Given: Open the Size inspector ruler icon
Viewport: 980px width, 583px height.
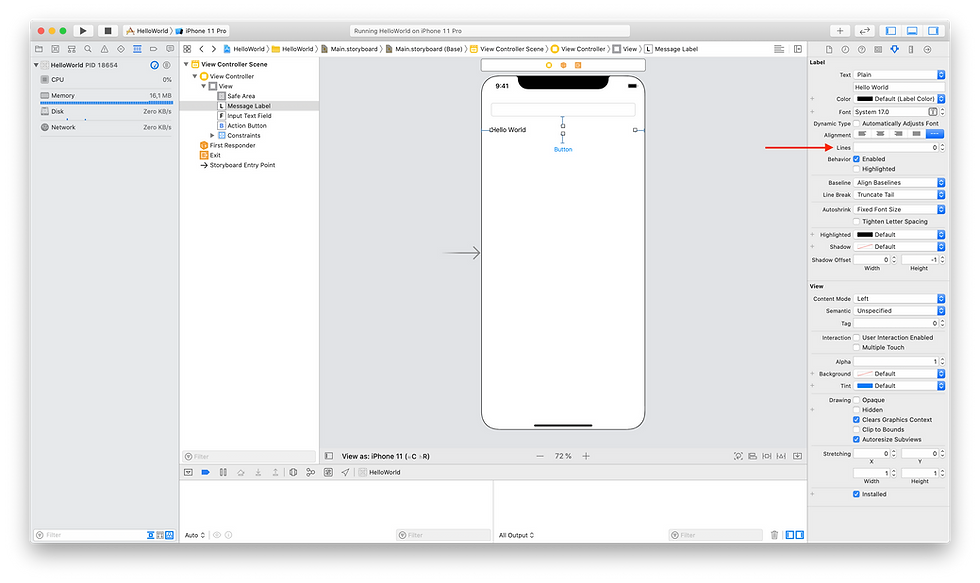Looking at the screenshot, I should pos(911,49).
